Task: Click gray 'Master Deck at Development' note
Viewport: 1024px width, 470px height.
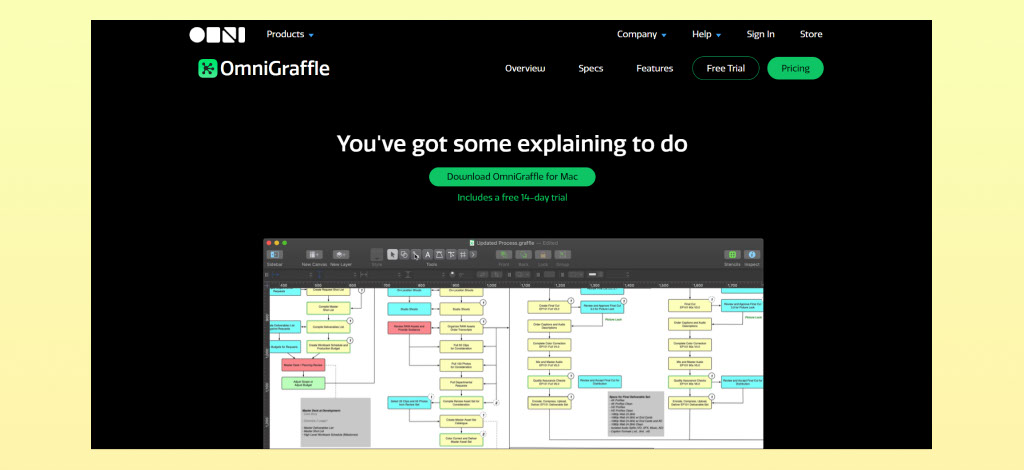Action: (x=336, y=422)
